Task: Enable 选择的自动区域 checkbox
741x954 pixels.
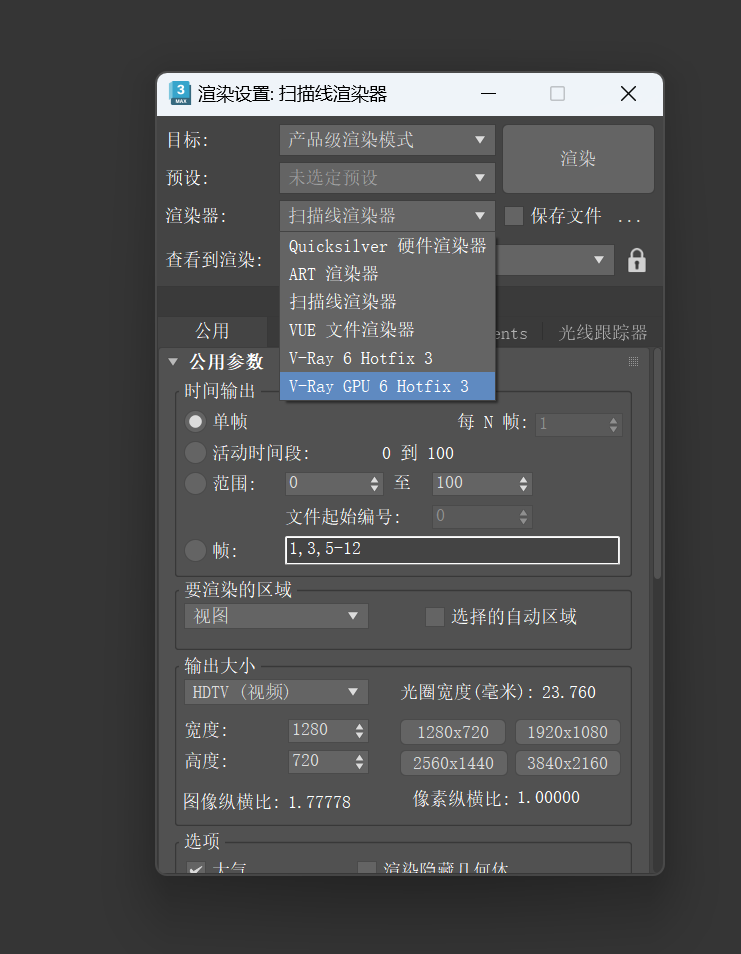Action: click(434, 616)
